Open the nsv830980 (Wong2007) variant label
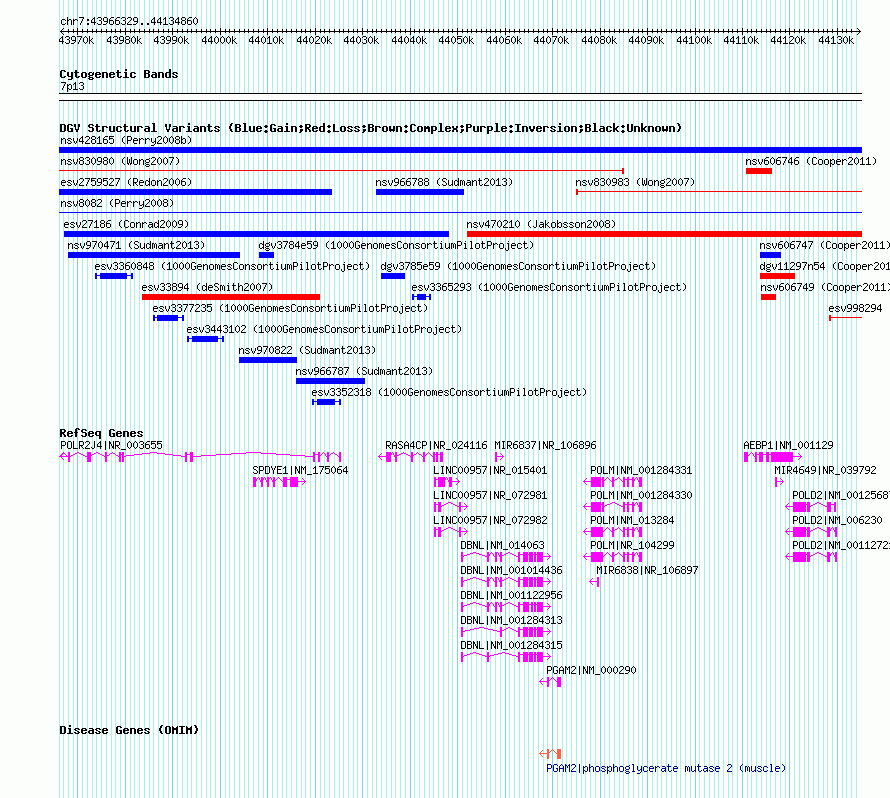 [x=120, y=161]
